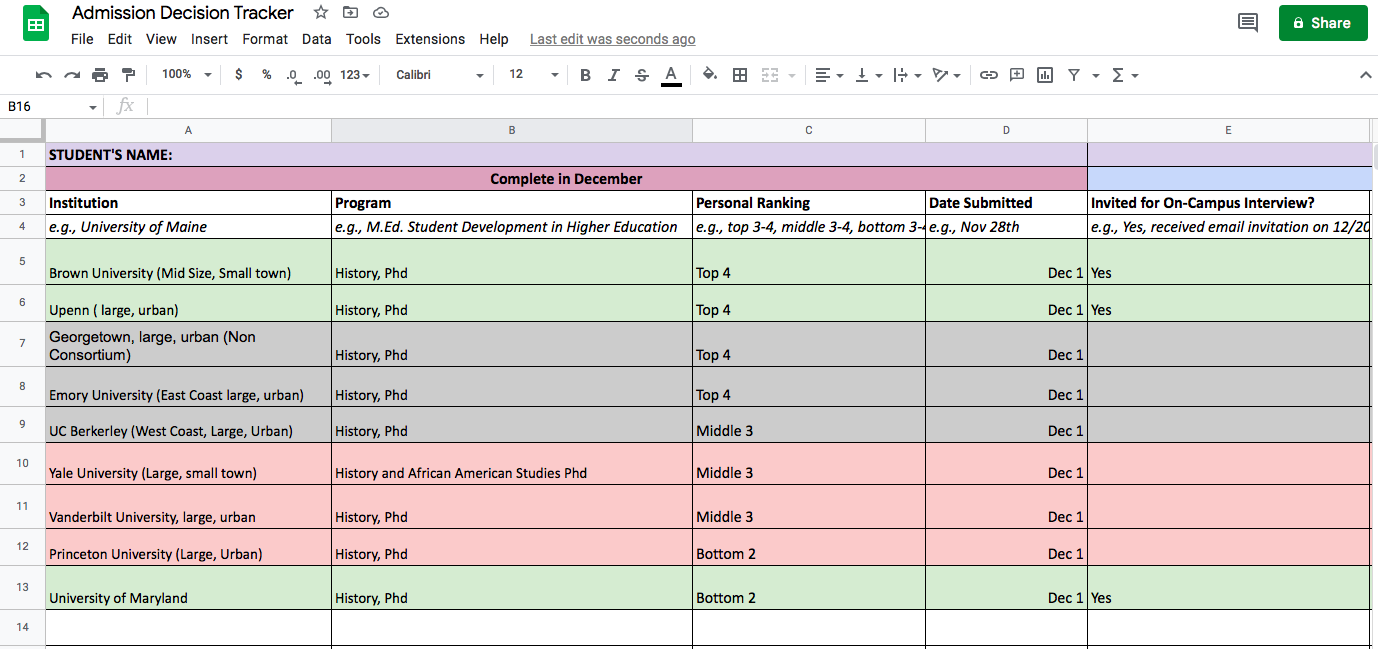Open the Extensions menu
The height and width of the screenshot is (649, 1378).
(x=430, y=39)
